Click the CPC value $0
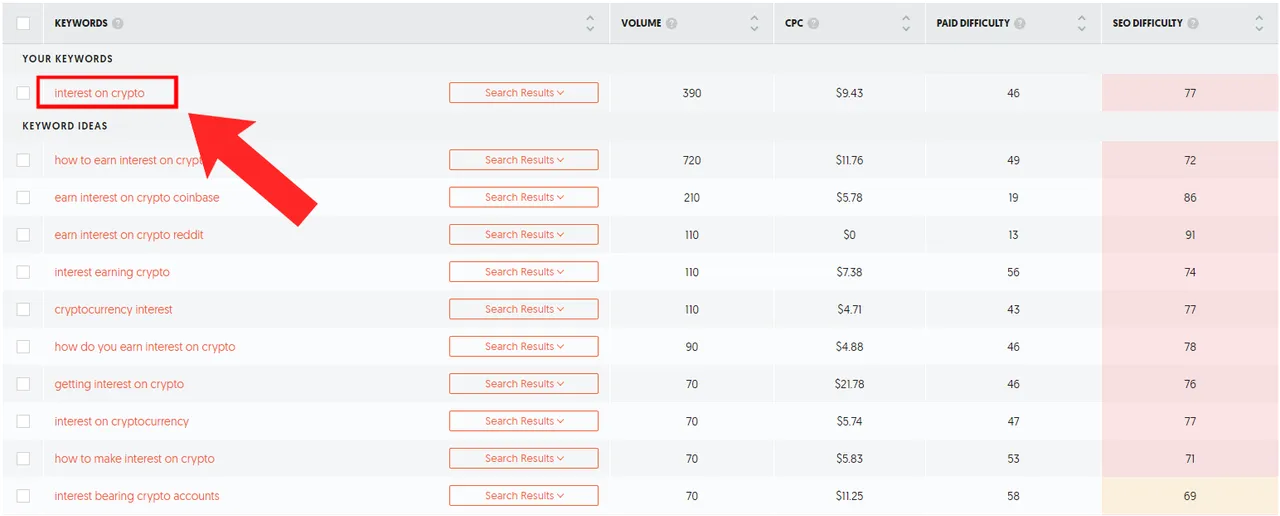The width and height of the screenshot is (1280, 516). 850,235
